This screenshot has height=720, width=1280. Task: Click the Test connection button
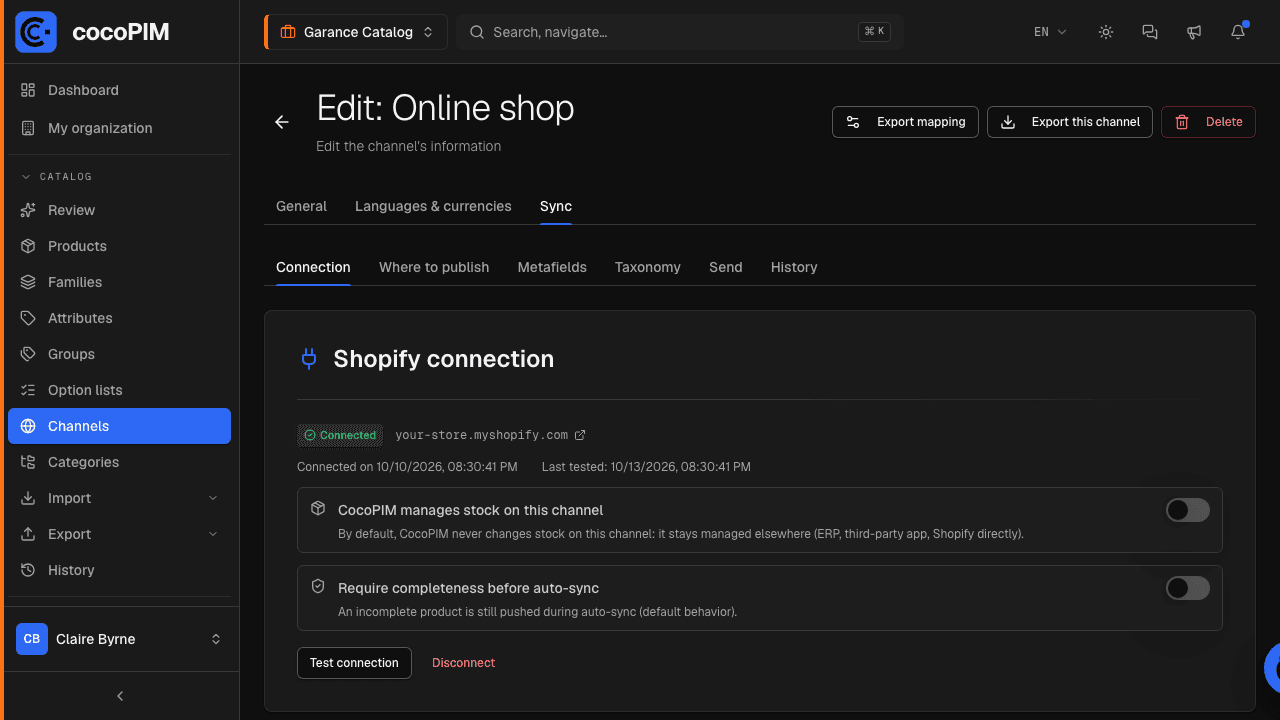point(354,663)
